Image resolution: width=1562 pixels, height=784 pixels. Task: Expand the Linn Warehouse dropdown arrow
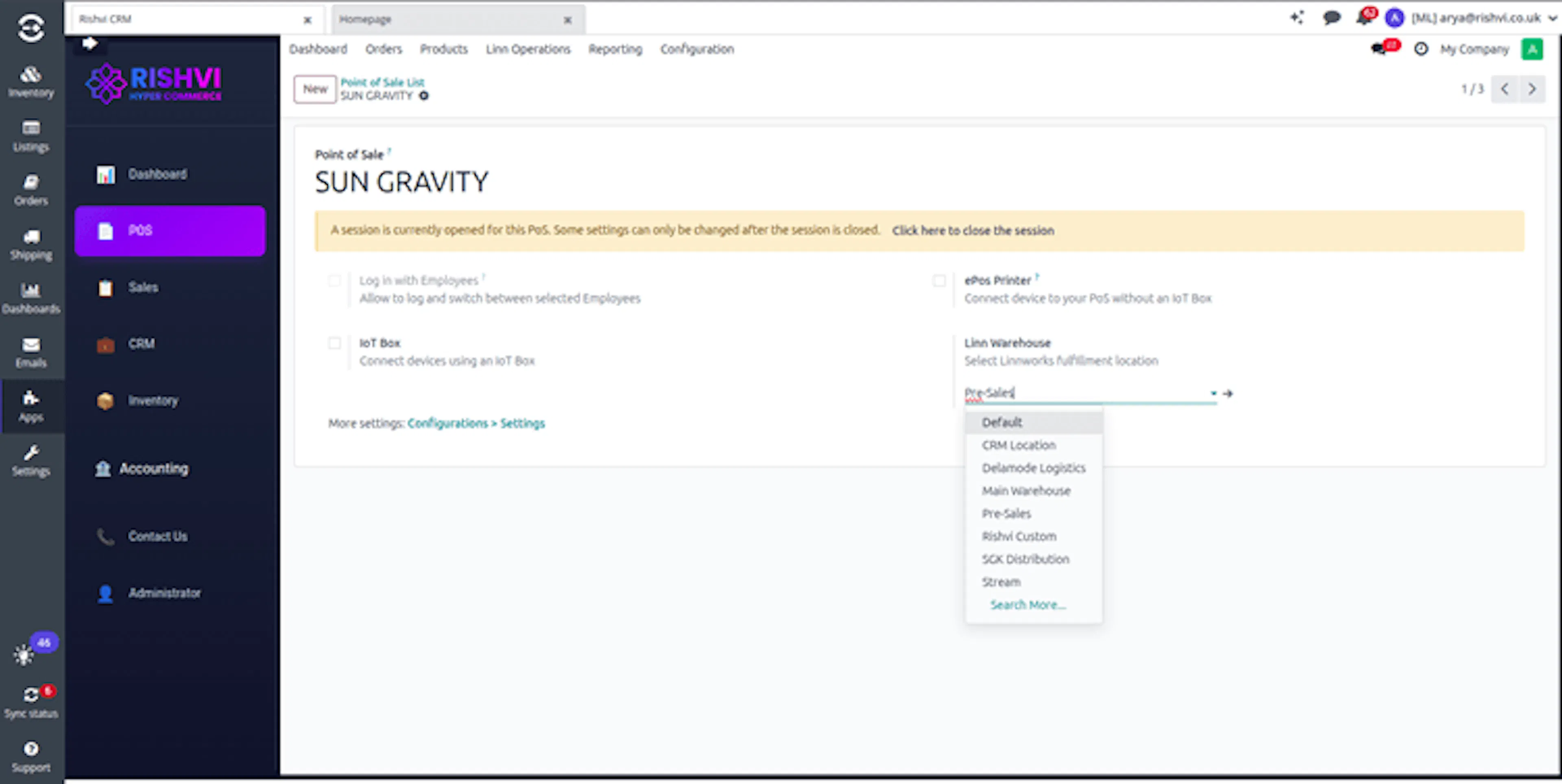click(x=1213, y=394)
